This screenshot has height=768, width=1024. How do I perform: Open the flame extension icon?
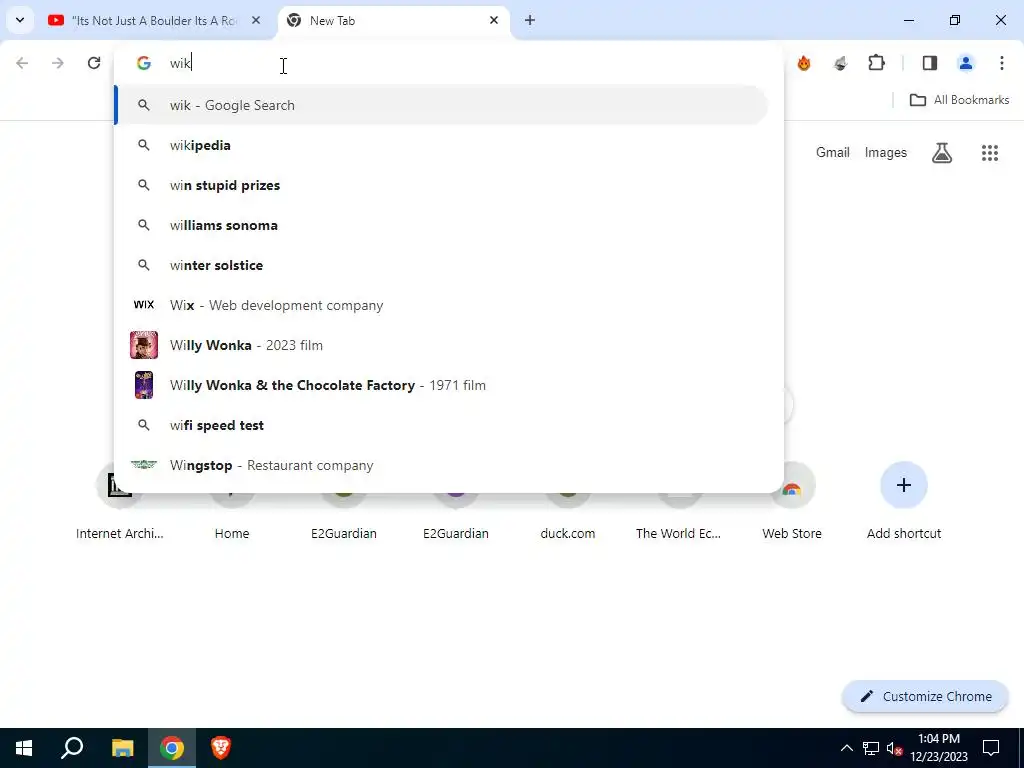coord(804,63)
